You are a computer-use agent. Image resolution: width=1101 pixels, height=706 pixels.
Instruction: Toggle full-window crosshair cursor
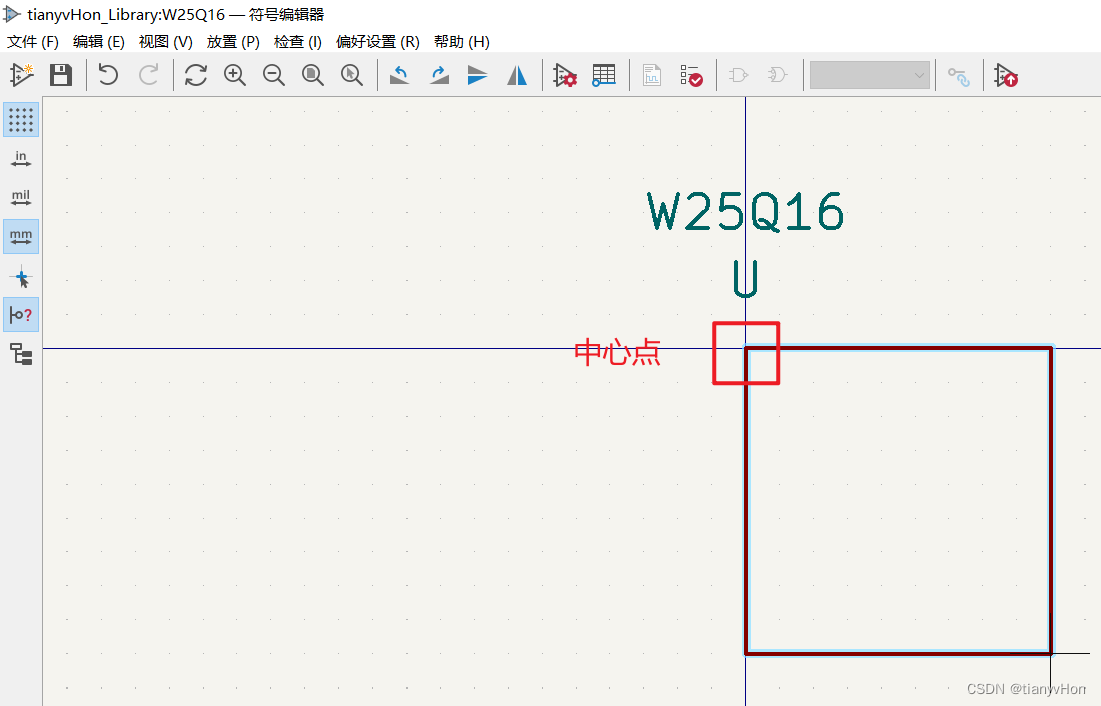click(21, 277)
